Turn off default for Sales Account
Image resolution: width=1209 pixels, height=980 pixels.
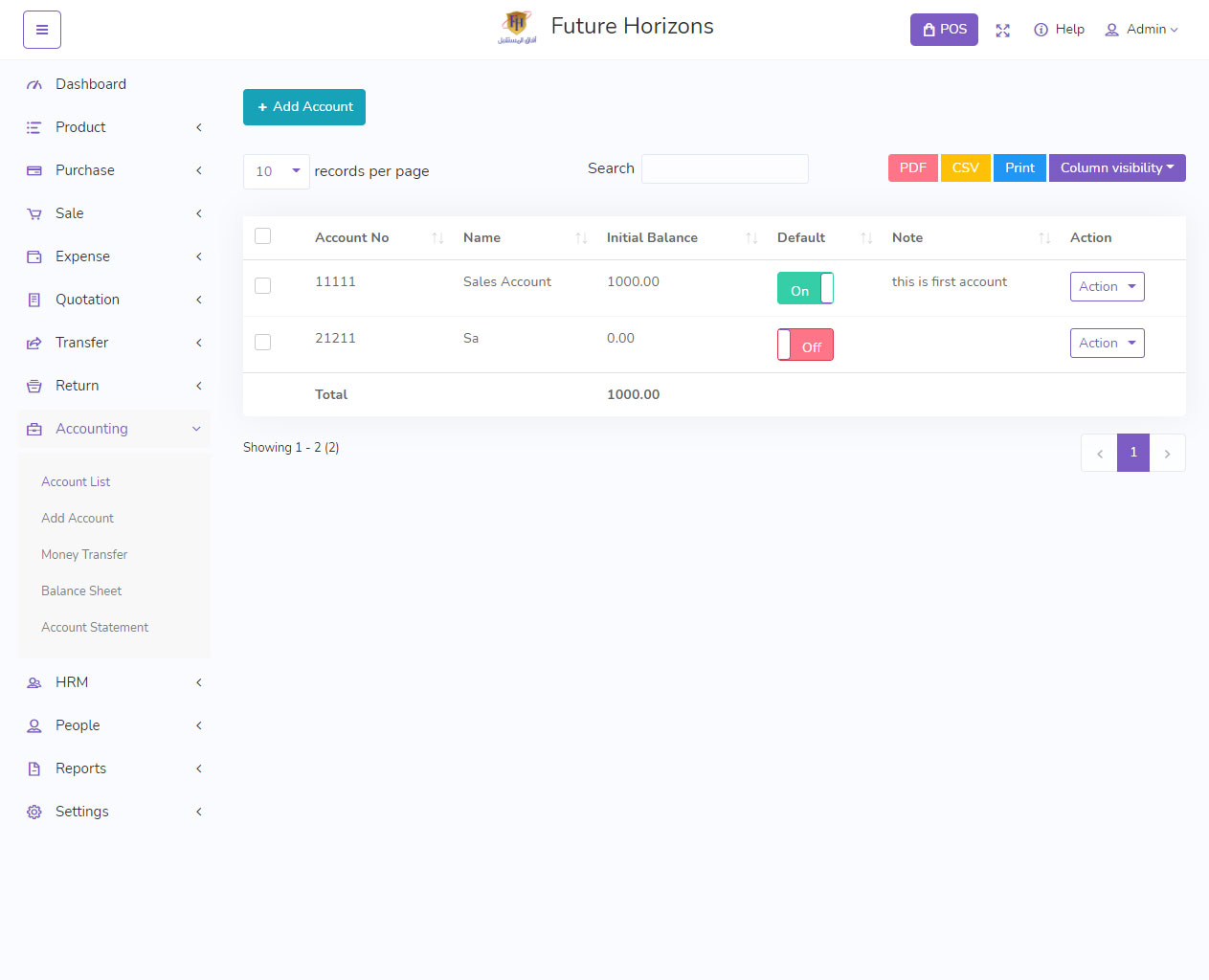pyautogui.click(x=805, y=288)
